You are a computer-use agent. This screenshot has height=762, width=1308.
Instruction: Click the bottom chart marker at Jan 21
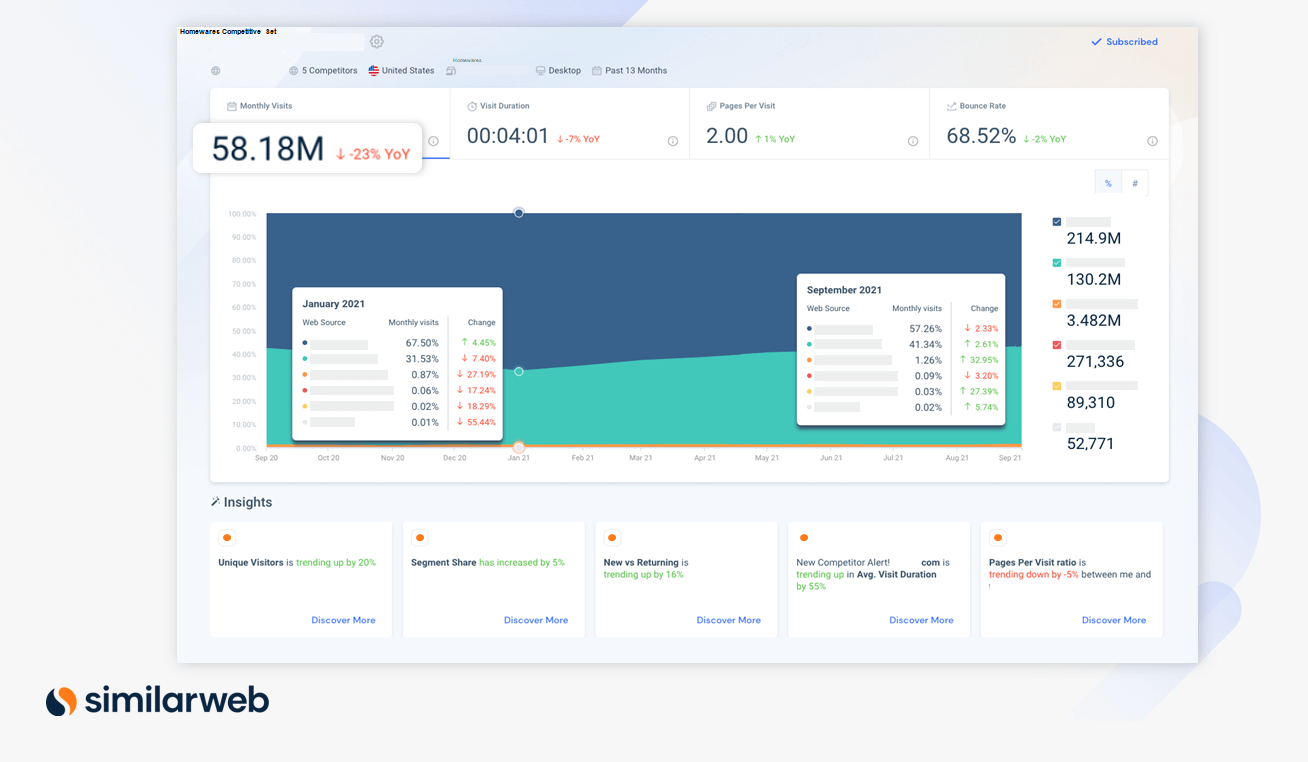519,447
